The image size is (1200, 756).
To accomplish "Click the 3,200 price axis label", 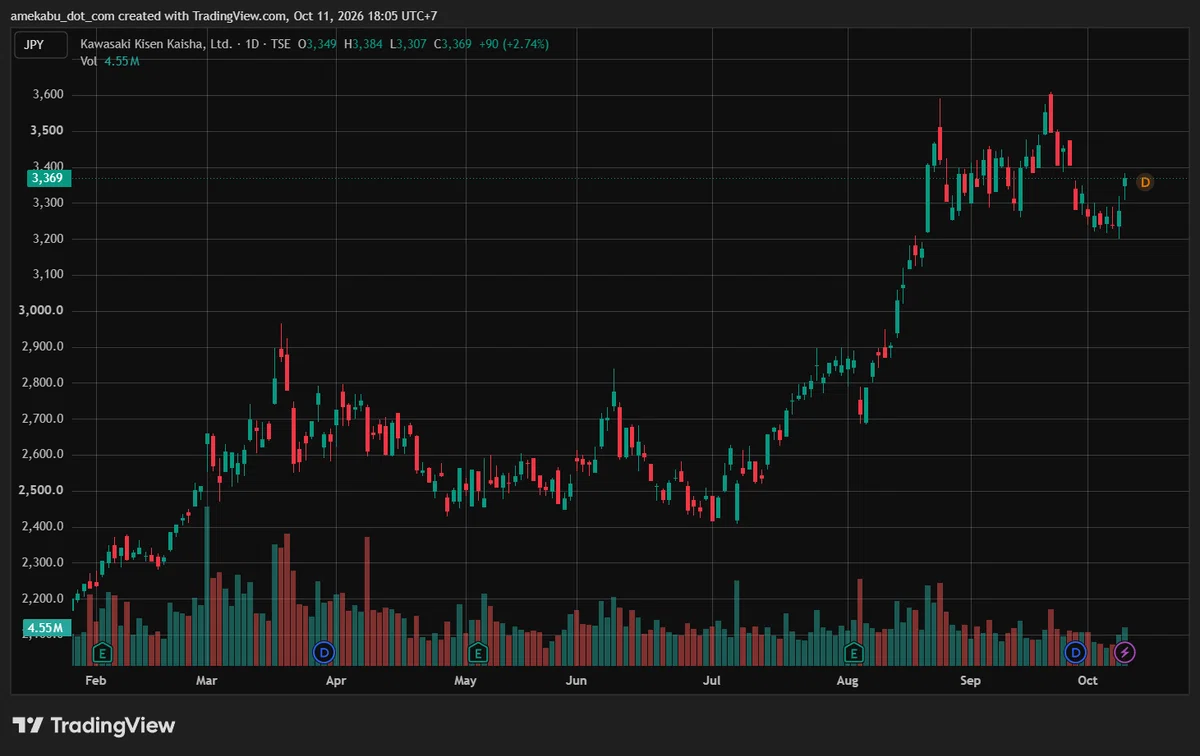I will click(x=48, y=239).
